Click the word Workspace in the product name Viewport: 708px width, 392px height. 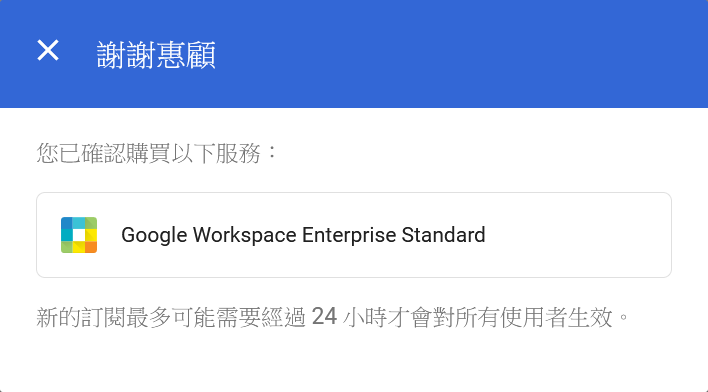click(245, 236)
